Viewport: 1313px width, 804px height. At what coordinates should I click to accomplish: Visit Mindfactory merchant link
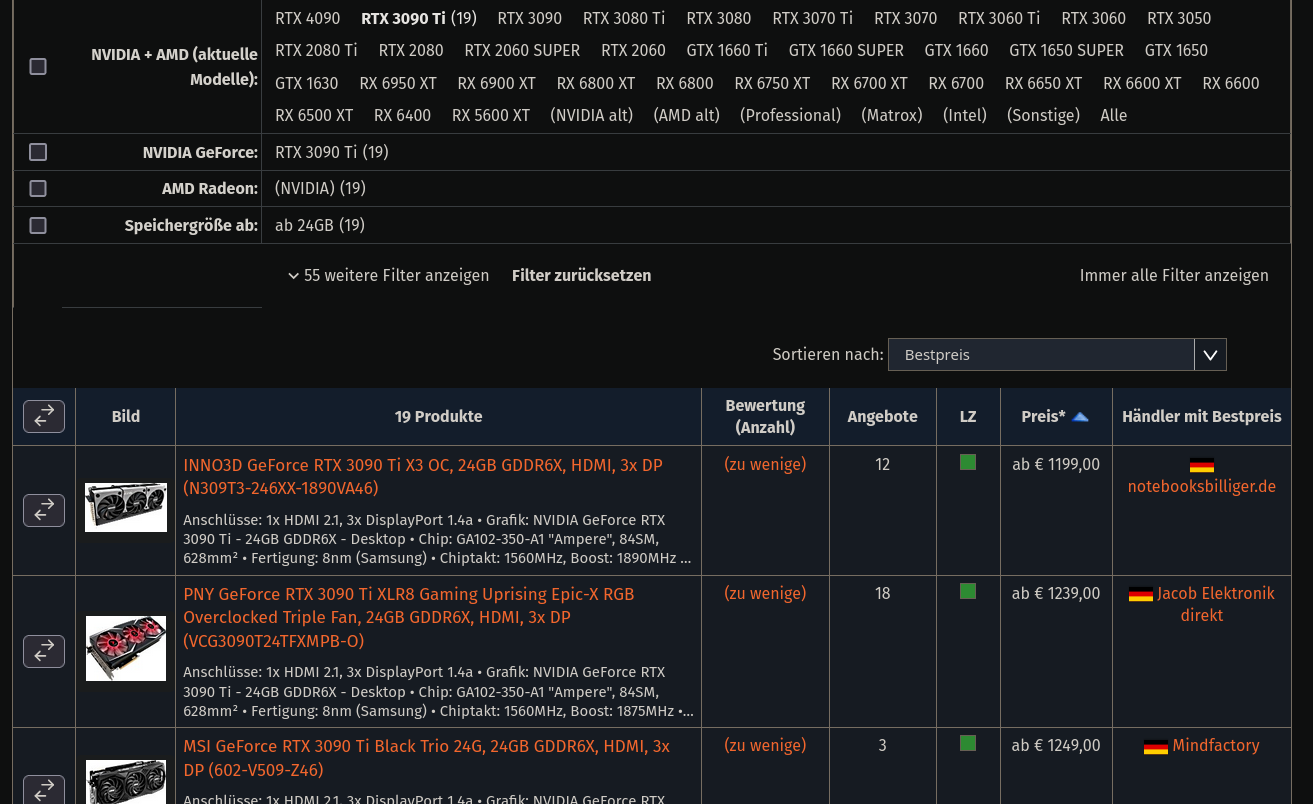[1216, 746]
